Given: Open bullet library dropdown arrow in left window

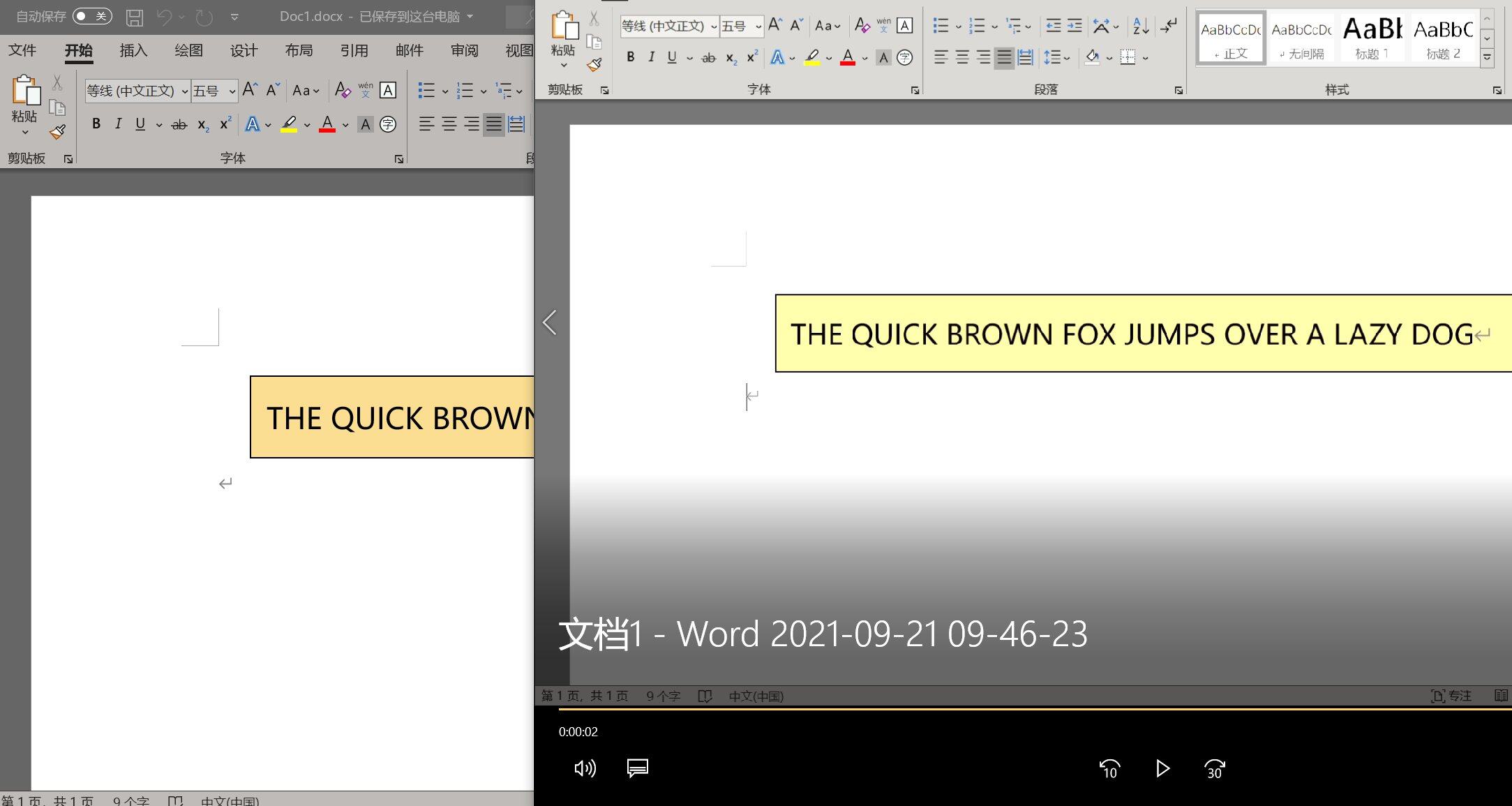Looking at the screenshot, I should [x=445, y=91].
